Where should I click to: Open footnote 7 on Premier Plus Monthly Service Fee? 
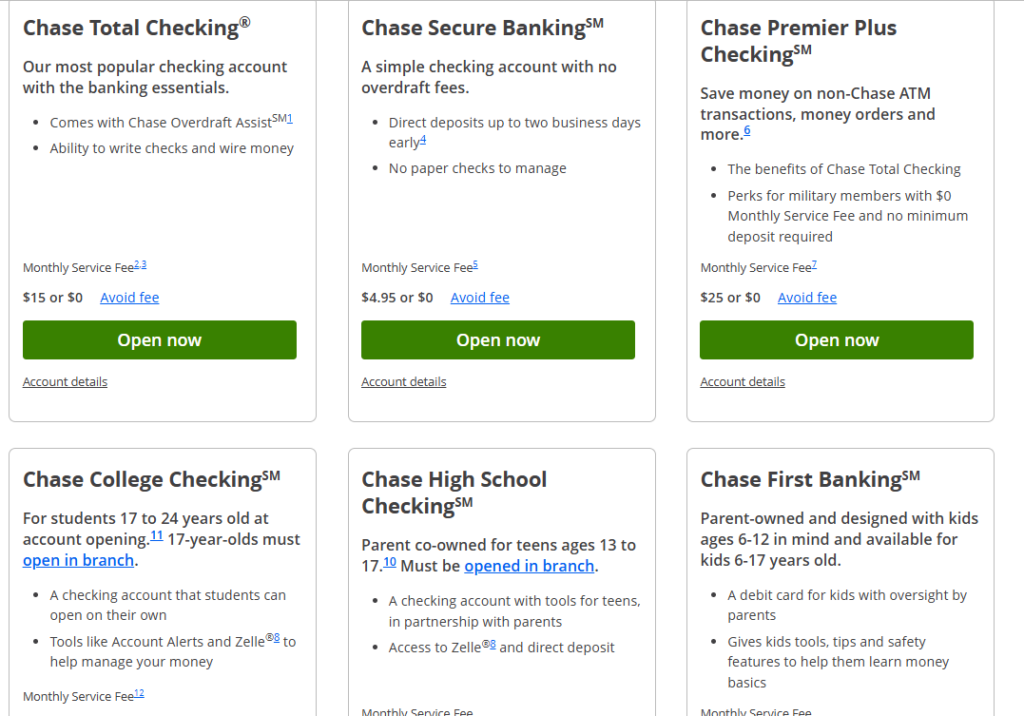tap(814, 264)
